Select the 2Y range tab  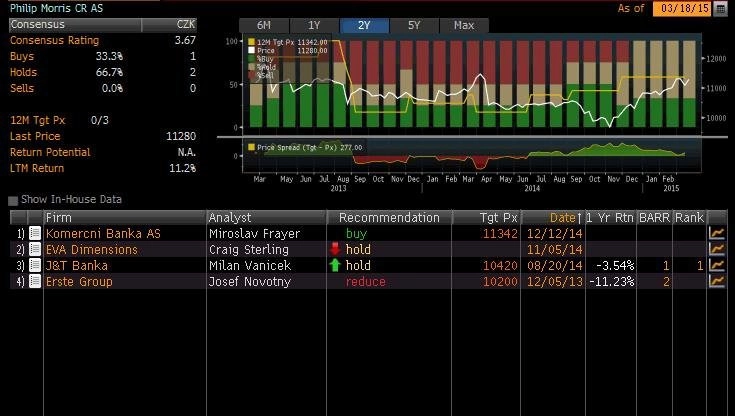click(364, 25)
